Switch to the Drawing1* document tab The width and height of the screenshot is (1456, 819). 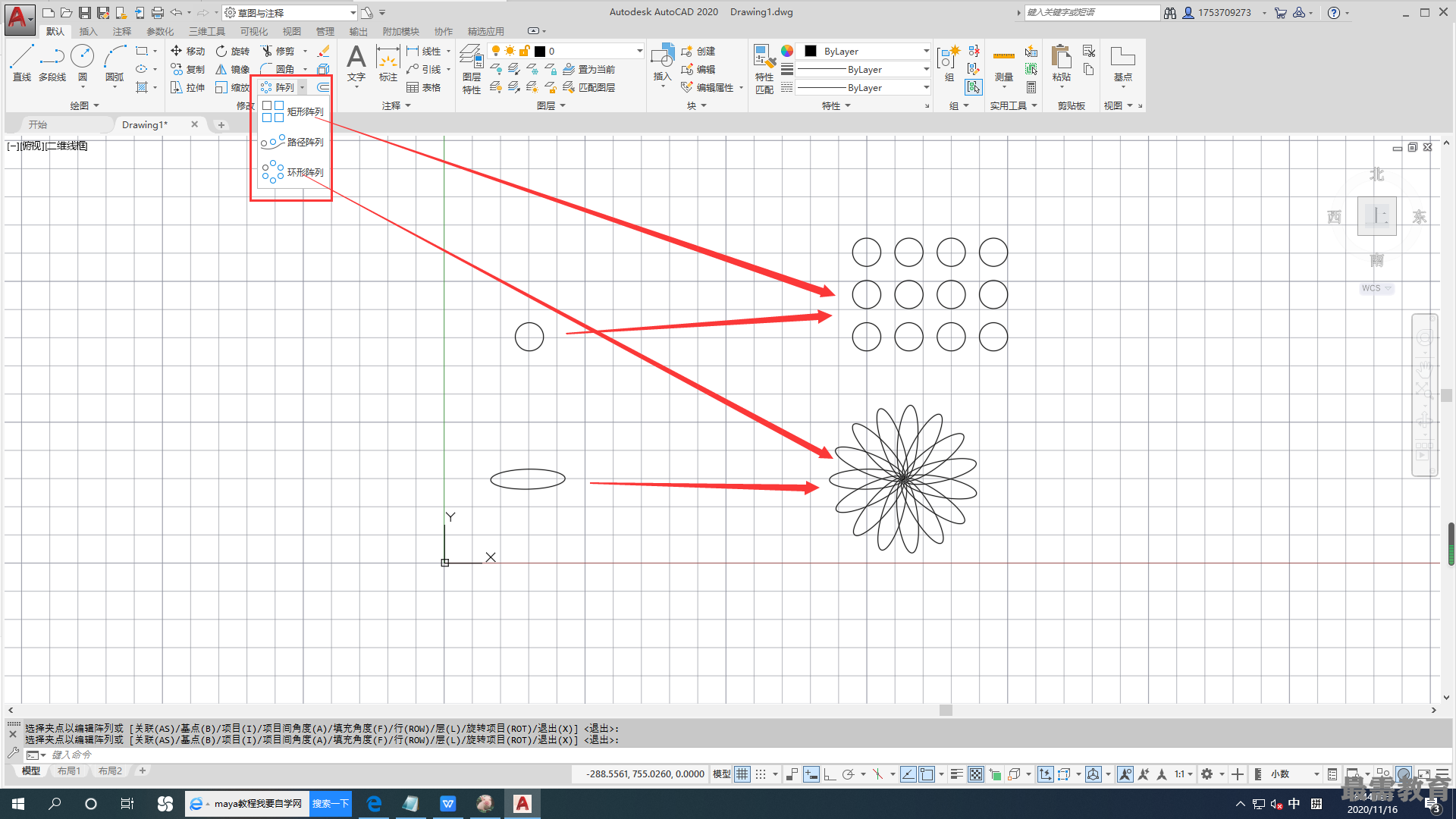145,124
